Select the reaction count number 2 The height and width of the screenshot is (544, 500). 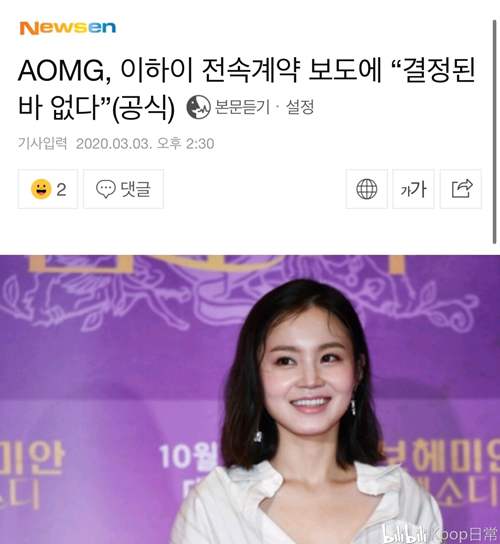[x=61, y=190]
